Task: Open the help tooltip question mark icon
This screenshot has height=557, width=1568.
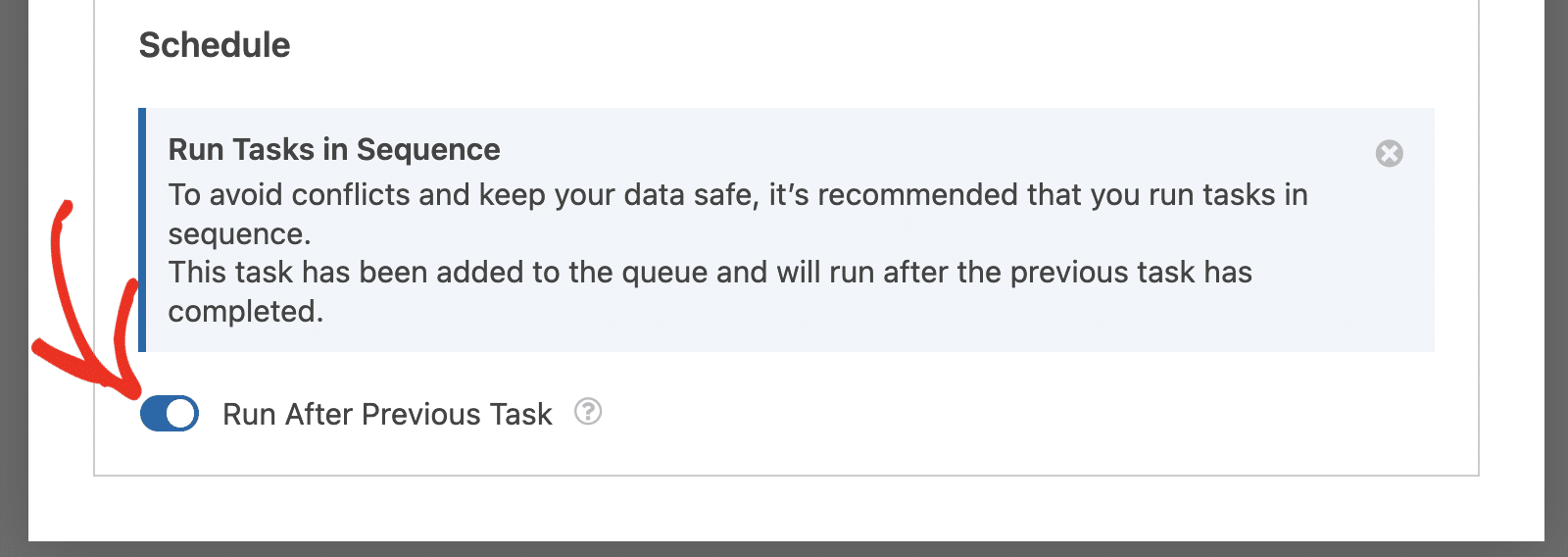Action: point(588,412)
